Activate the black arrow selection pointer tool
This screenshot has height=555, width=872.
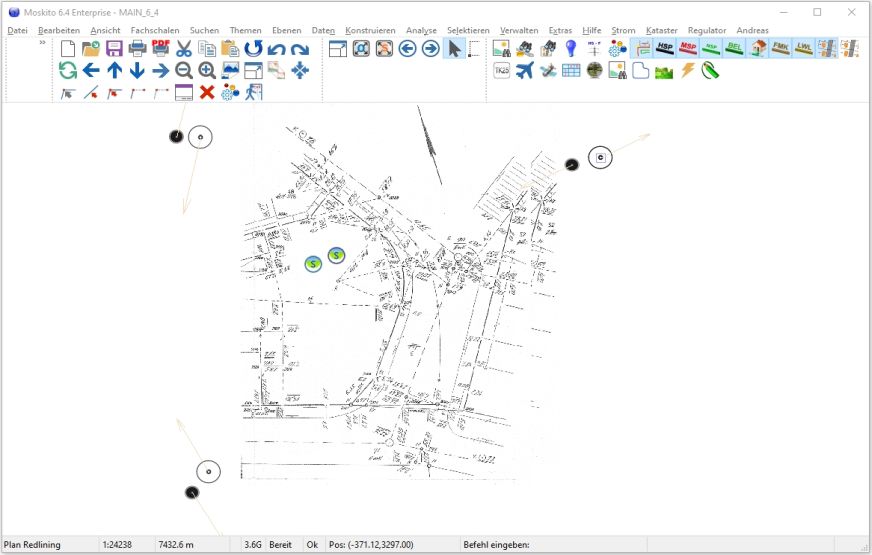point(453,48)
